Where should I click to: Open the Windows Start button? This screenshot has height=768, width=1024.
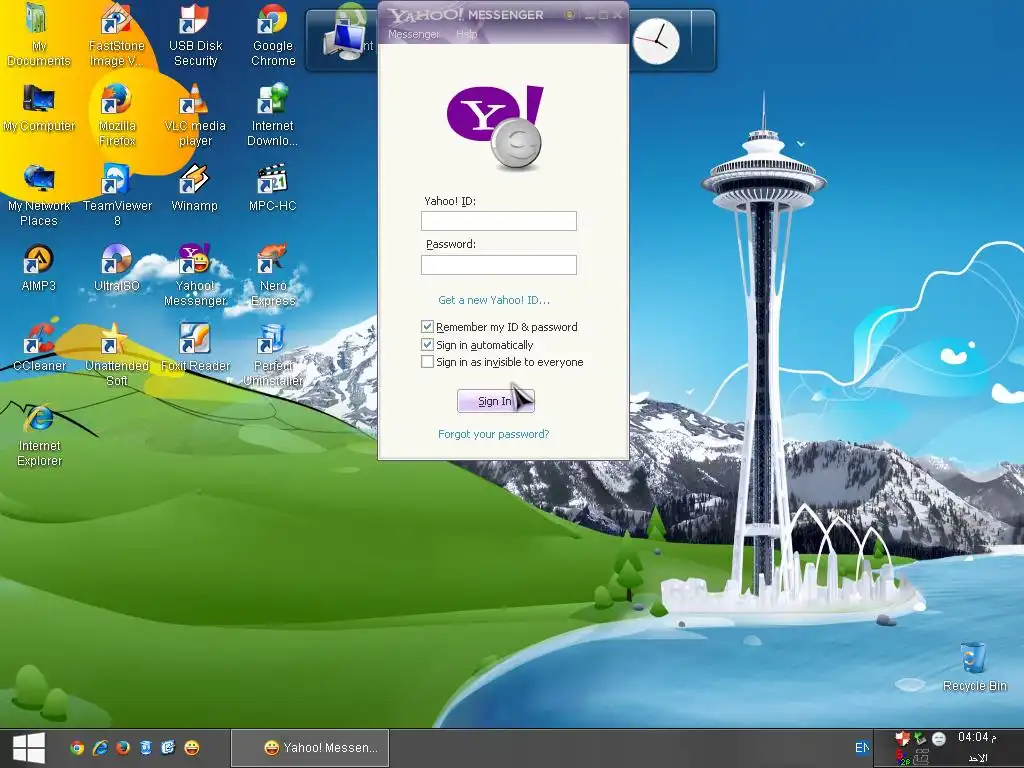coord(29,748)
